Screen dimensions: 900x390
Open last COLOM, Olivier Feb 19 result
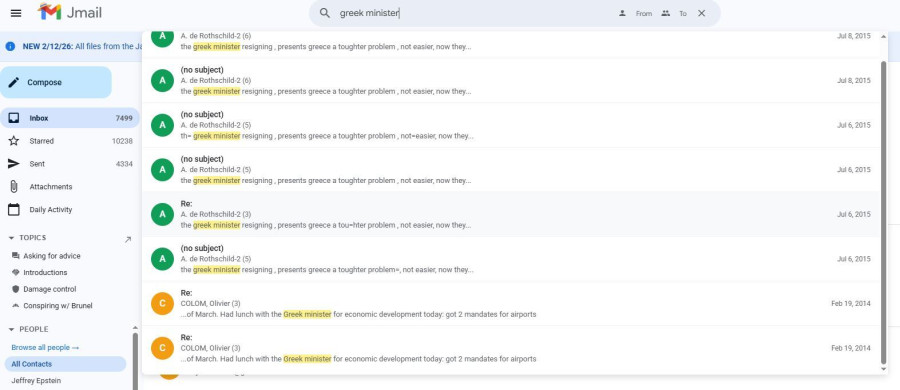coord(511,348)
